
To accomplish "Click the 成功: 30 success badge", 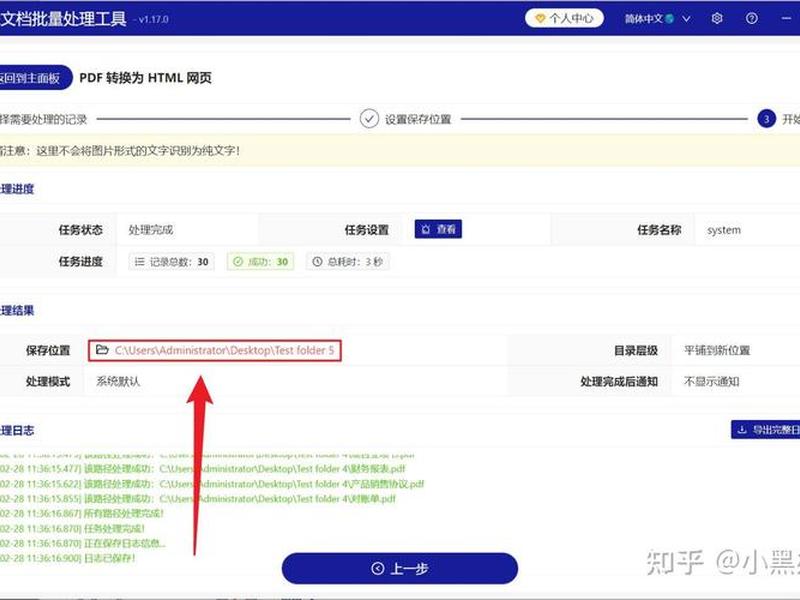I will (x=261, y=261).
